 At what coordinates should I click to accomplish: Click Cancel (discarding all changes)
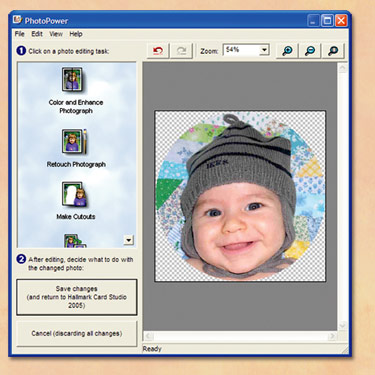pyautogui.click(x=77, y=333)
